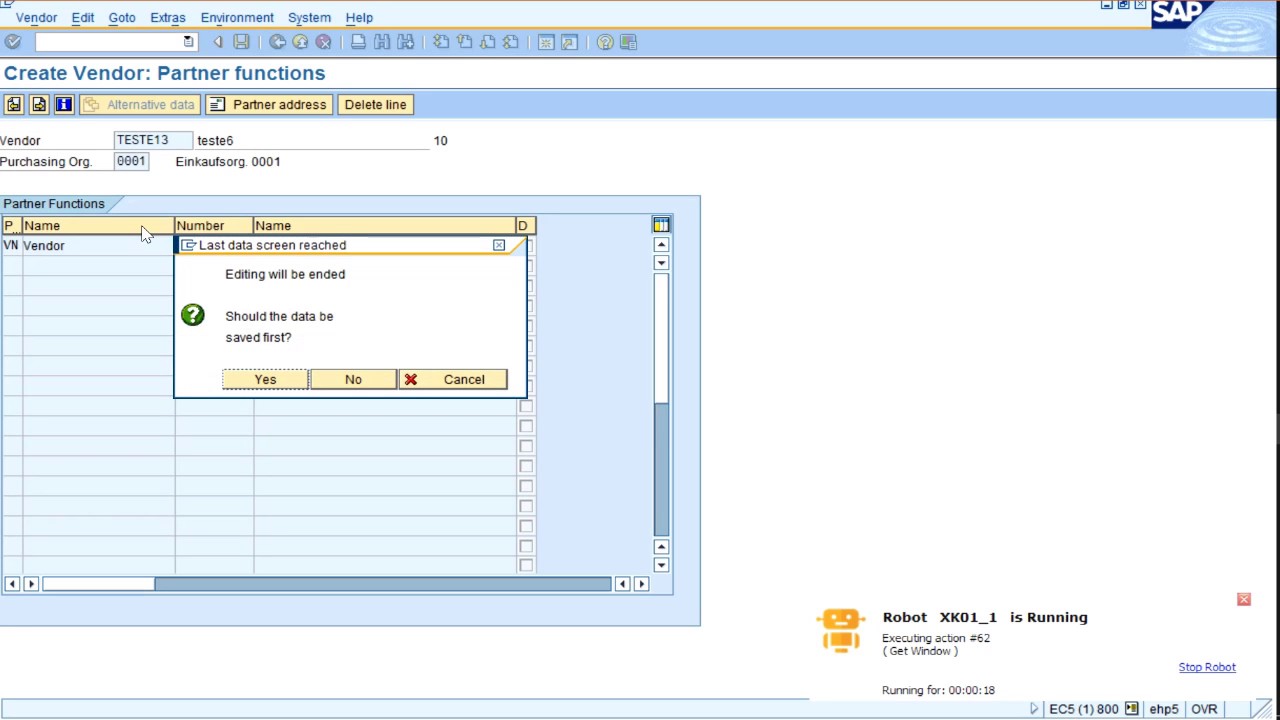This screenshot has width=1280, height=720.
Task: Click the Find binoculars icon
Action: (x=381, y=42)
